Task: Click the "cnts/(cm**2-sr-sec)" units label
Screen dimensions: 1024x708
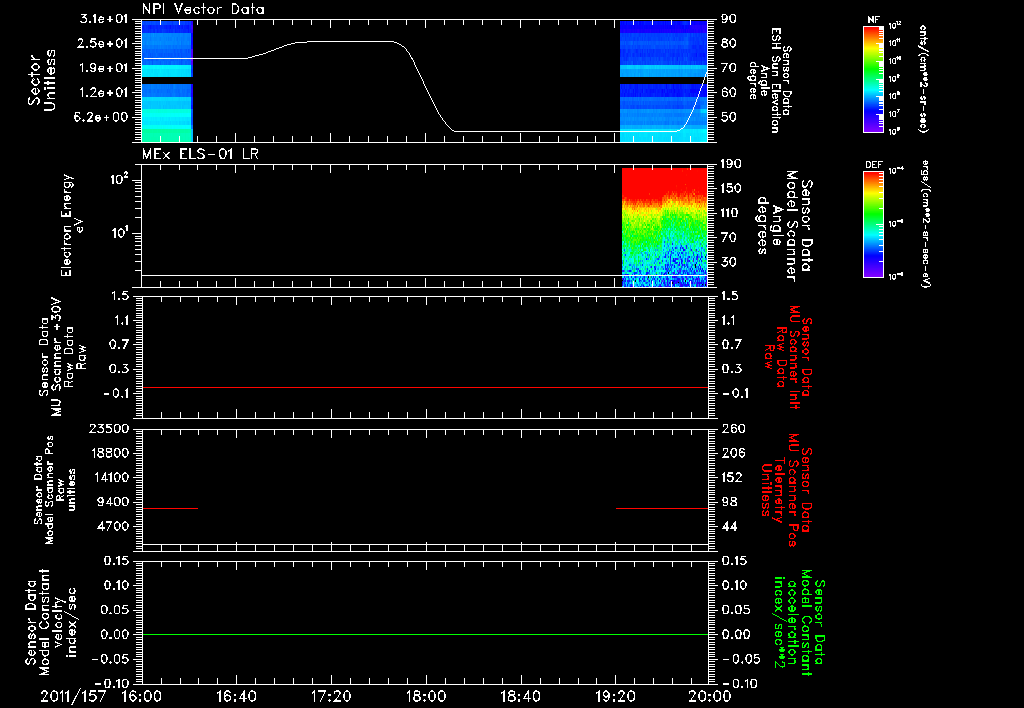Action: 923,78
